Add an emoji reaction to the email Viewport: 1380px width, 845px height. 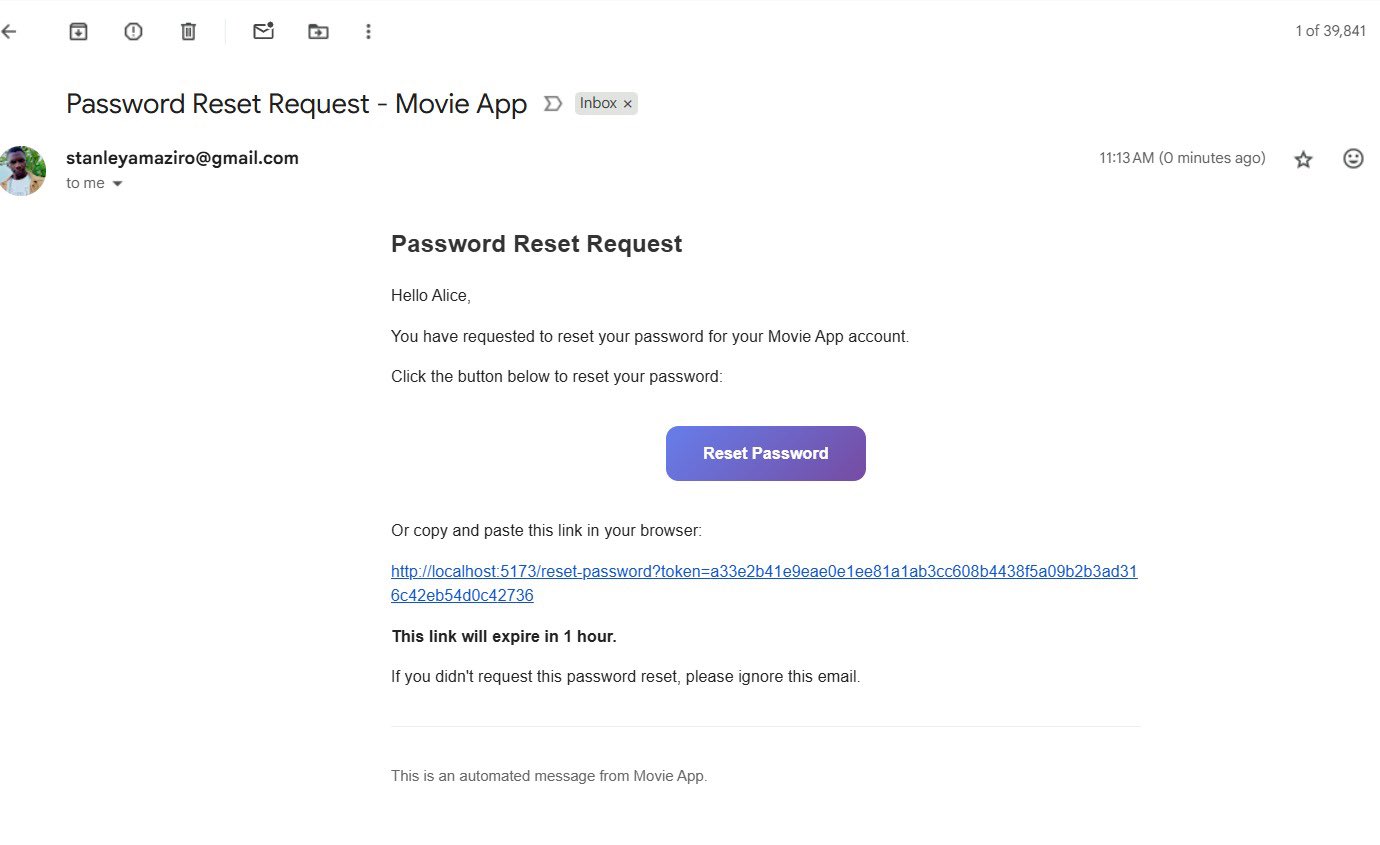[1353, 158]
